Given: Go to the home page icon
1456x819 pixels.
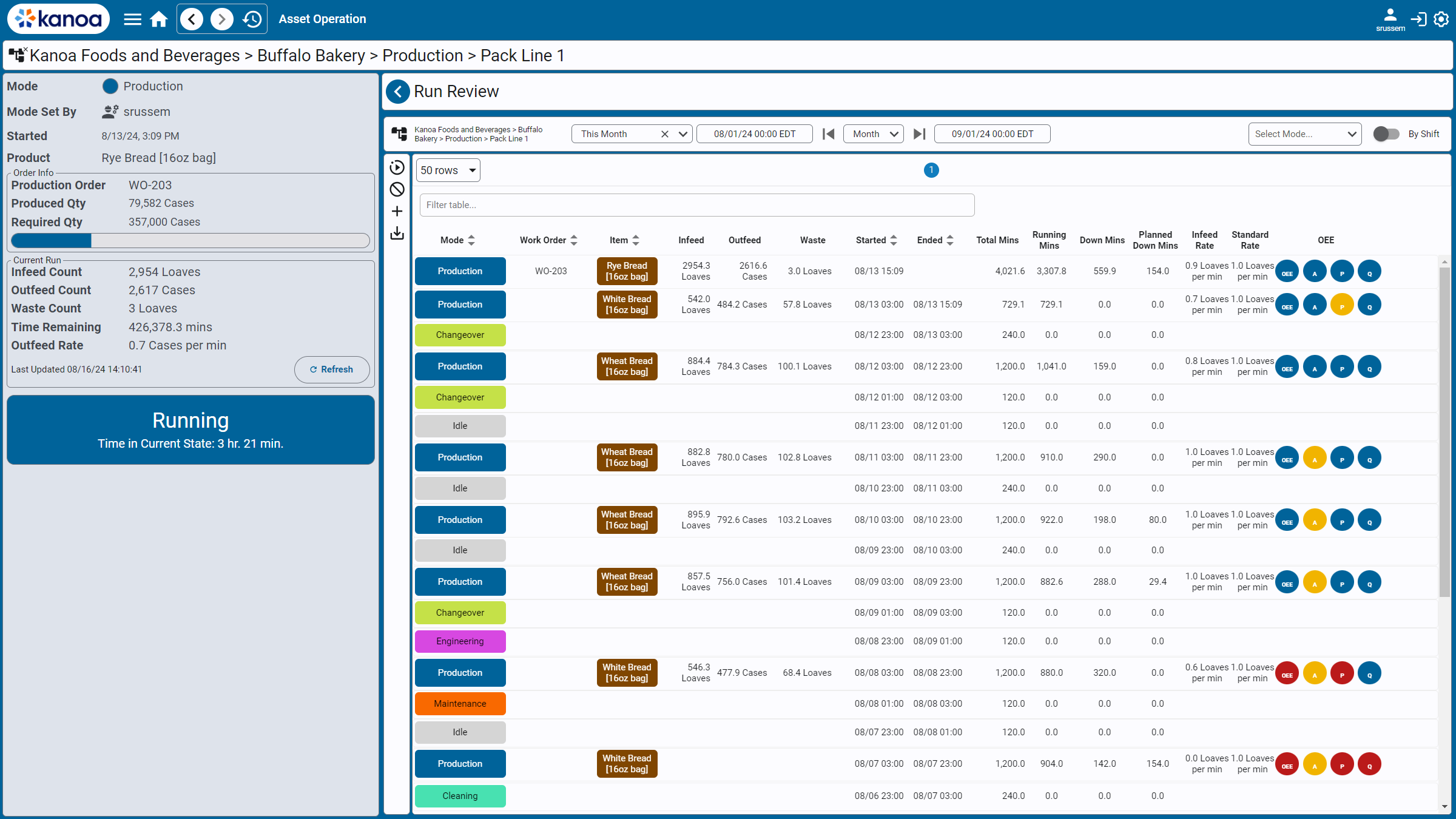Looking at the screenshot, I should 159,19.
